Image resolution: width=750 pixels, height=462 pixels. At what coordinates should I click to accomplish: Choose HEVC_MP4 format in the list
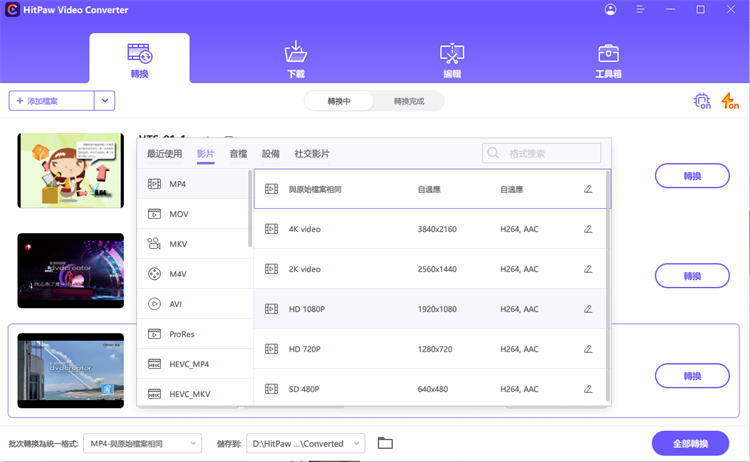pyautogui.click(x=193, y=364)
